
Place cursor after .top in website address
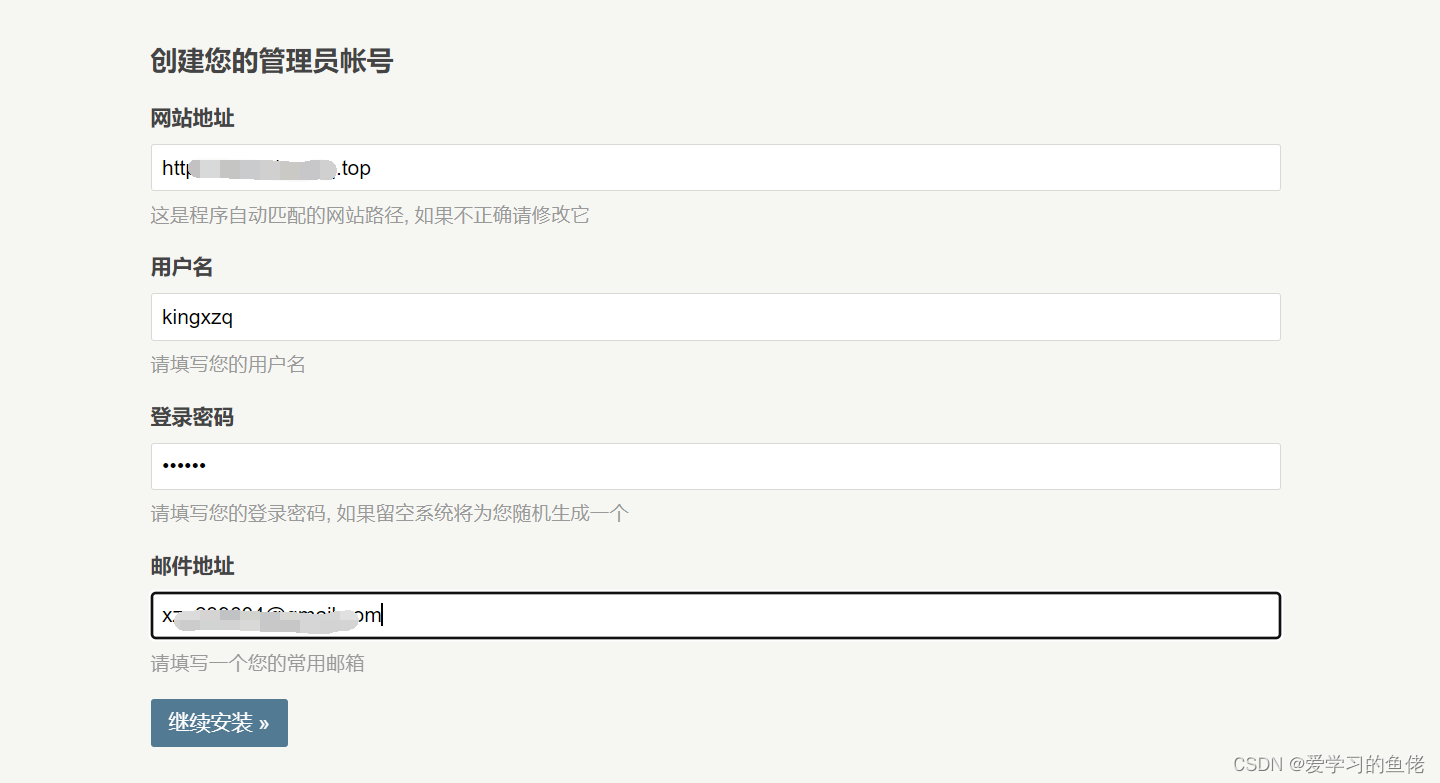pos(372,168)
